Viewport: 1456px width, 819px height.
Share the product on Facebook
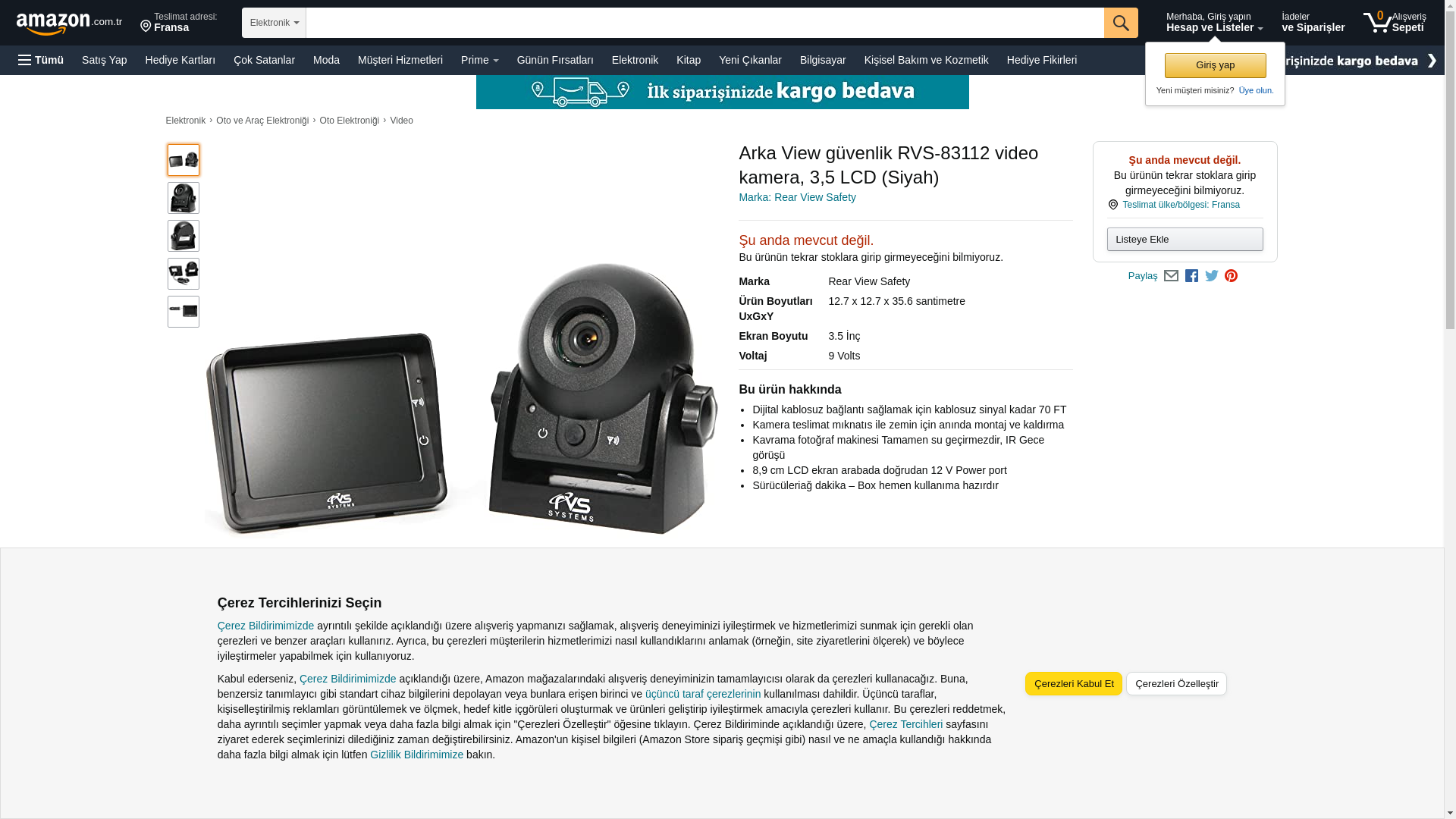click(x=1191, y=276)
